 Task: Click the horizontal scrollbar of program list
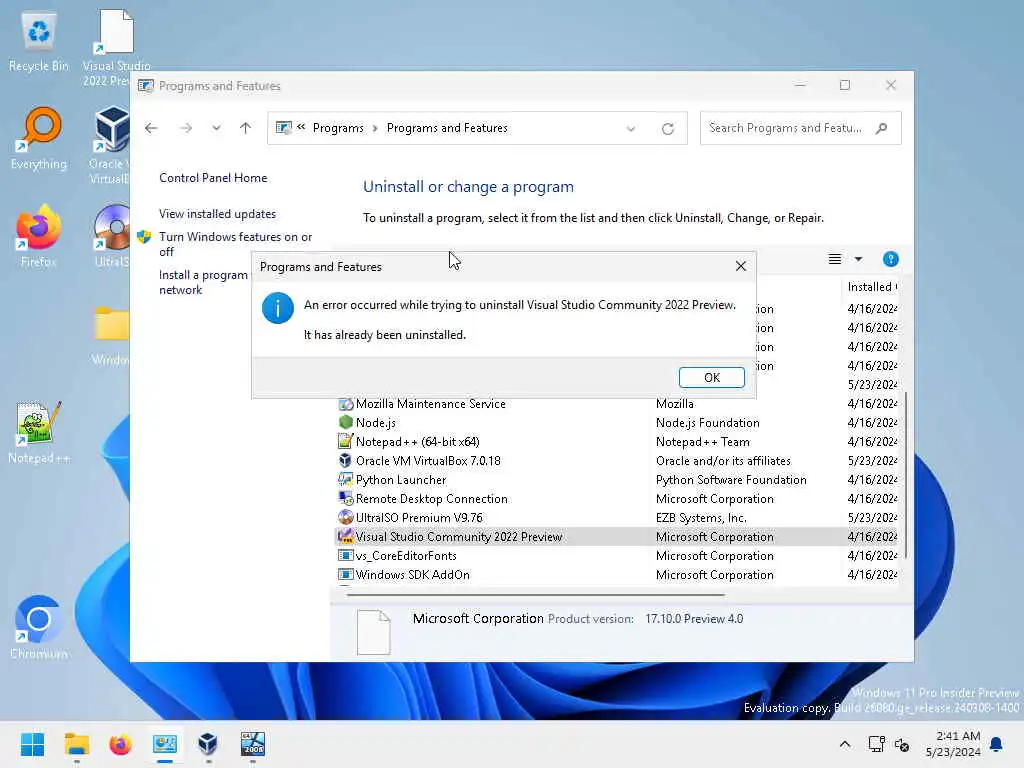pos(536,595)
